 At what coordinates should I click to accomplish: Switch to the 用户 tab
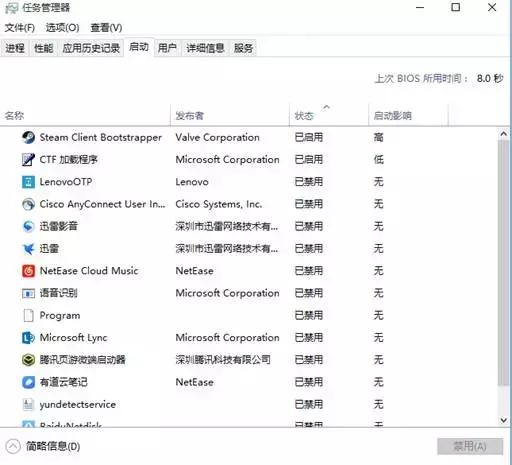click(167, 48)
